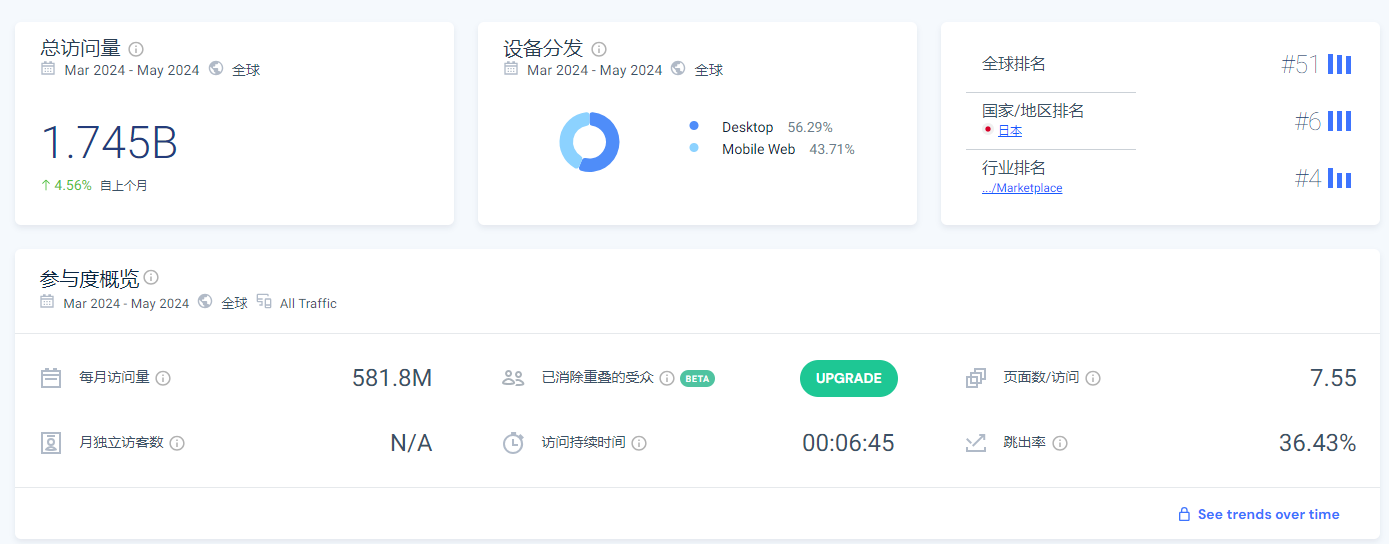Click people icon beside 已消除重叠的受众

(x=513, y=378)
